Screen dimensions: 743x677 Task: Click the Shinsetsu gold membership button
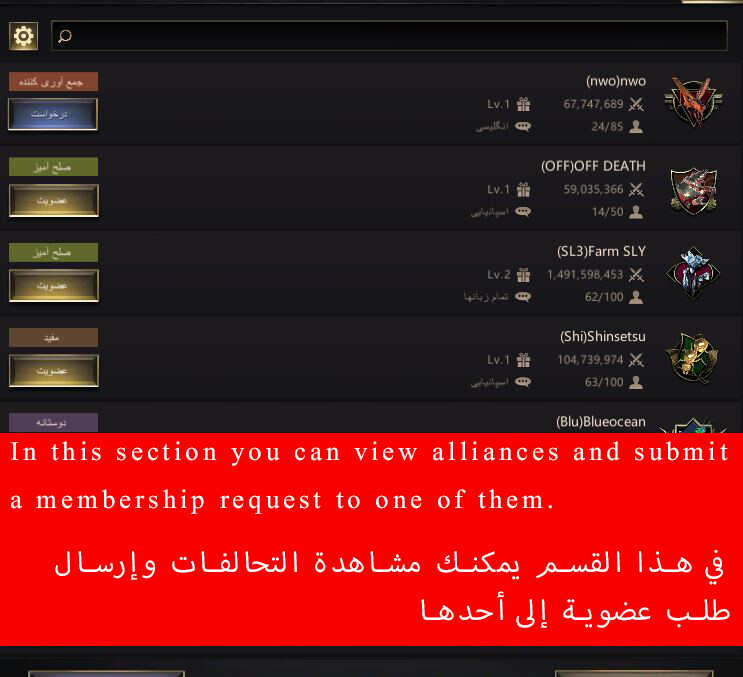tap(54, 370)
